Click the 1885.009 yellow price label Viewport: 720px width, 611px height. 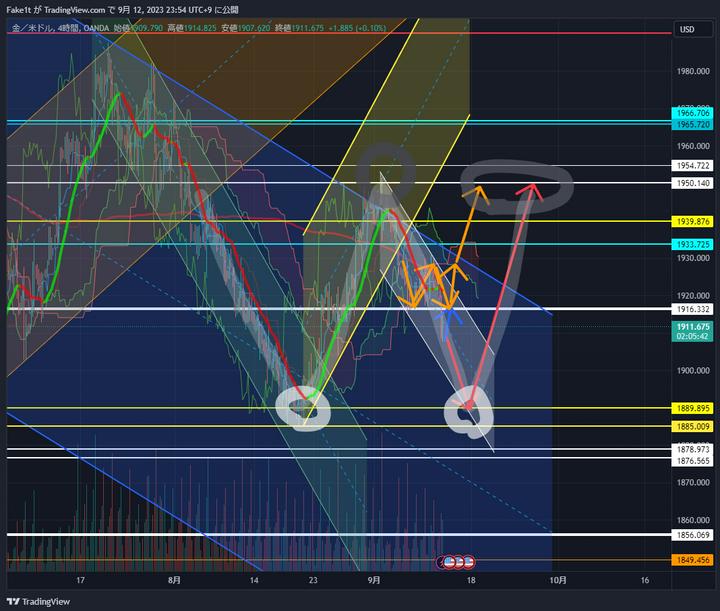tap(693, 426)
